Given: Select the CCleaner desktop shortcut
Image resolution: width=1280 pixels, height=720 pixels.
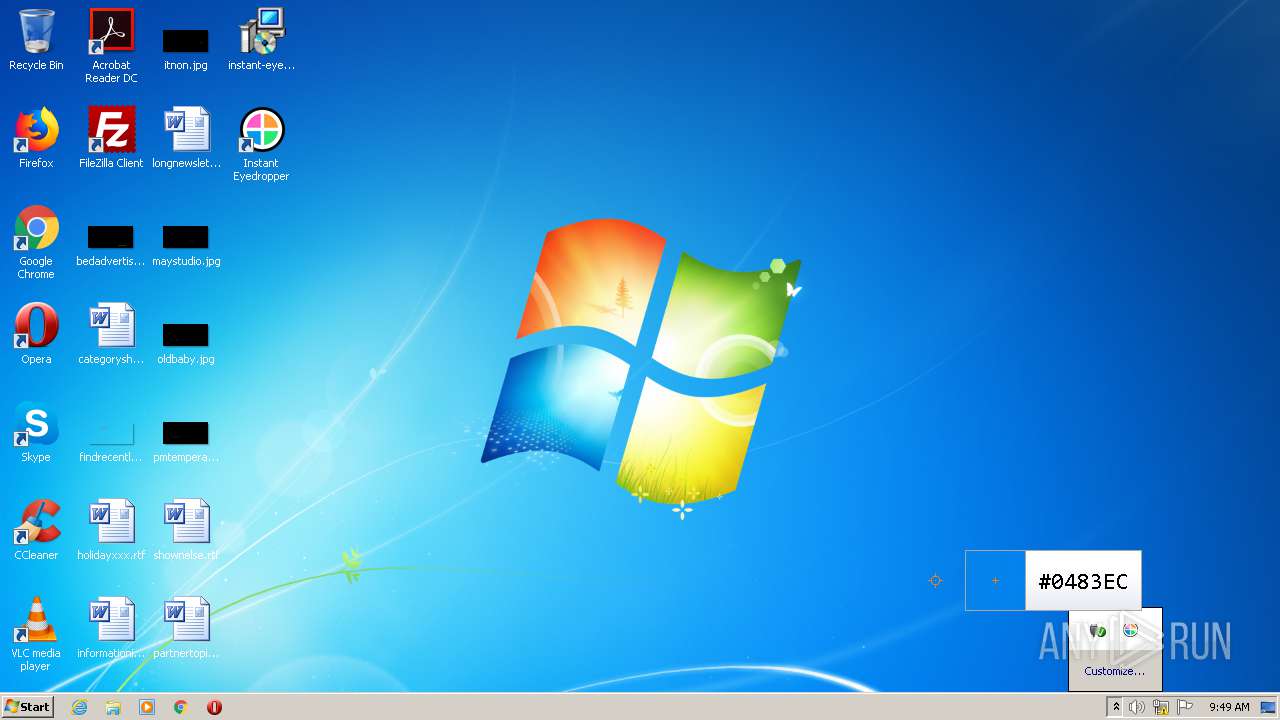Looking at the screenshot, I should 36,530.
